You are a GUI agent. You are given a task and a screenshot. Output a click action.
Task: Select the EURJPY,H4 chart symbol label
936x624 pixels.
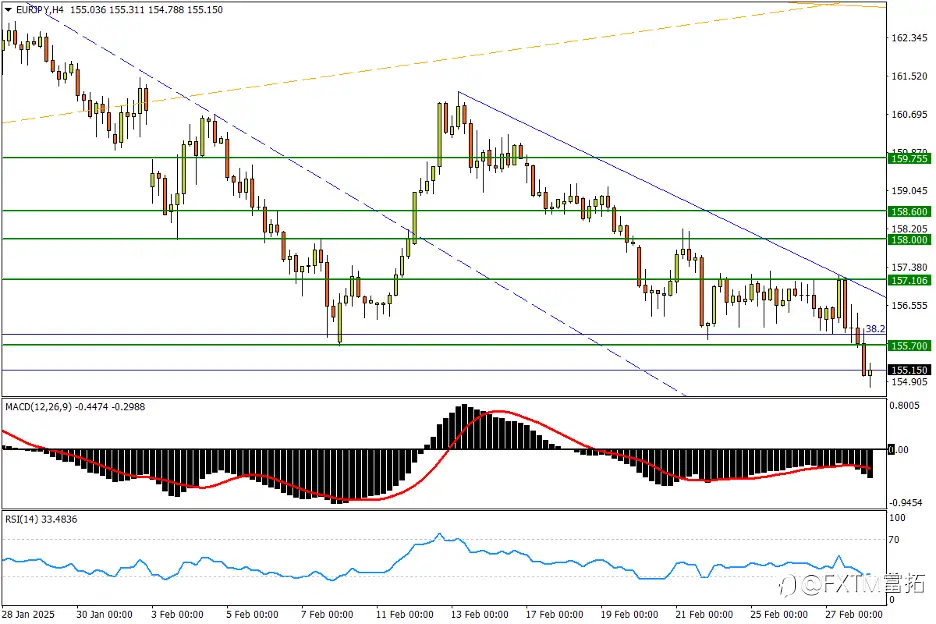[x=41, y=10]
